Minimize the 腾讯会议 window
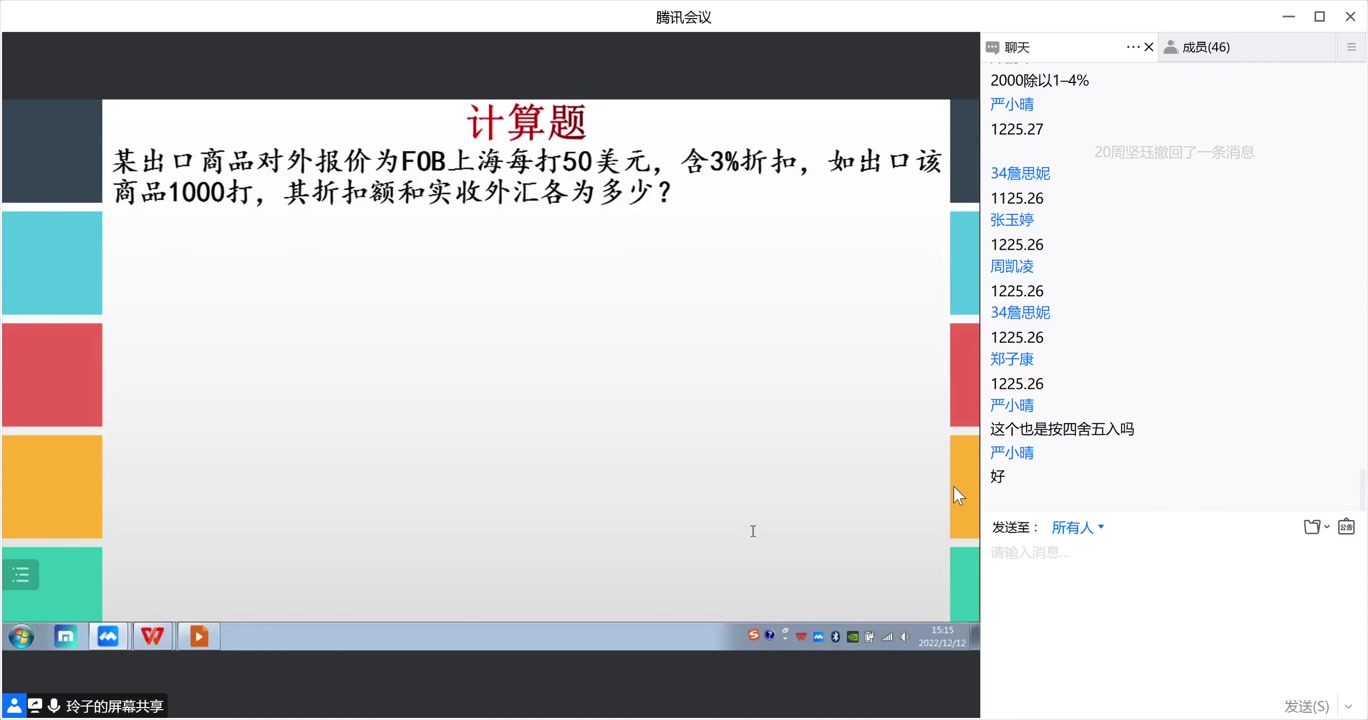Image resolution: width=1368 pixels, height=720 pixels. pos(1289,16)
